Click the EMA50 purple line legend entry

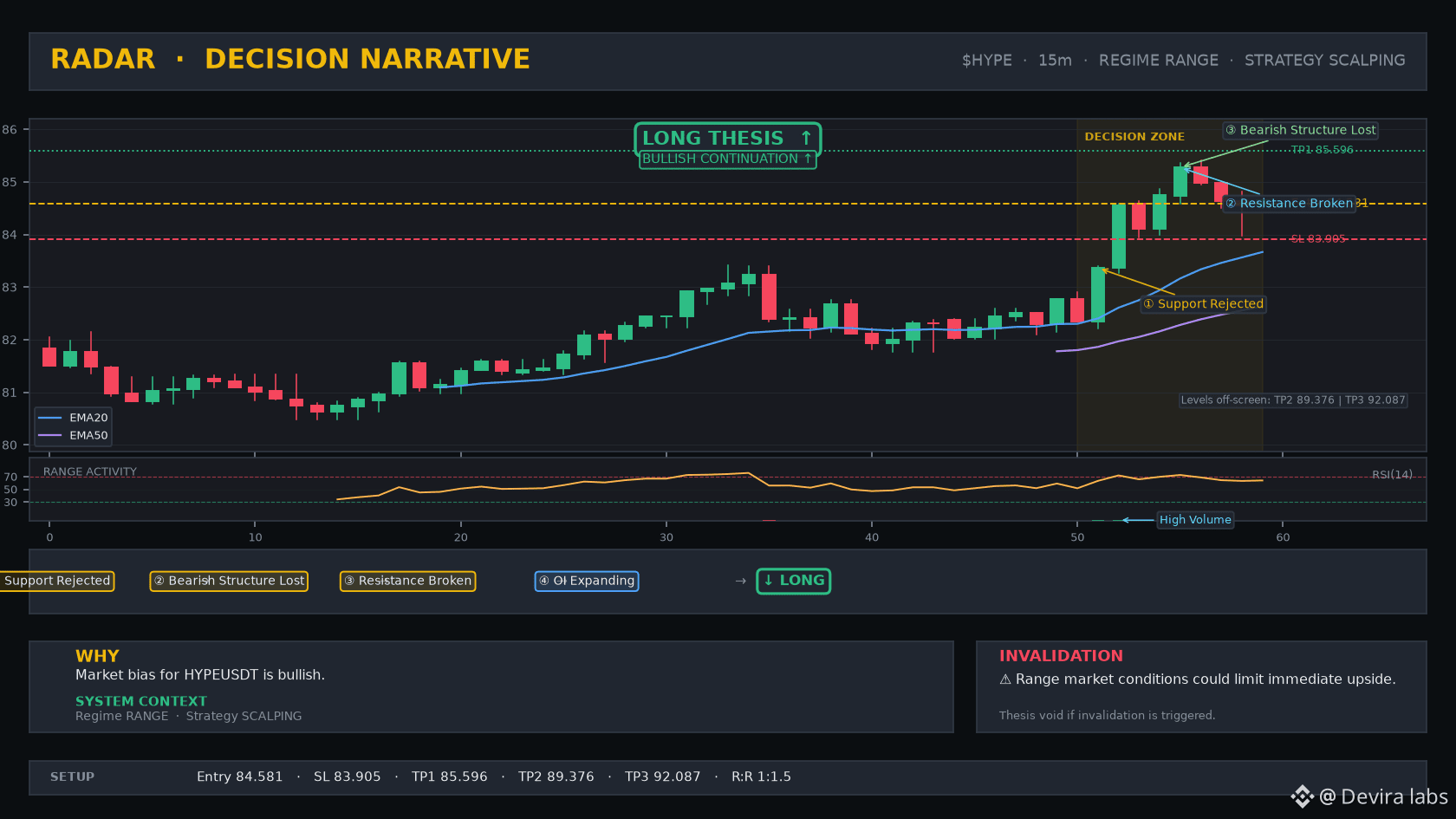[x=74, y=436]
